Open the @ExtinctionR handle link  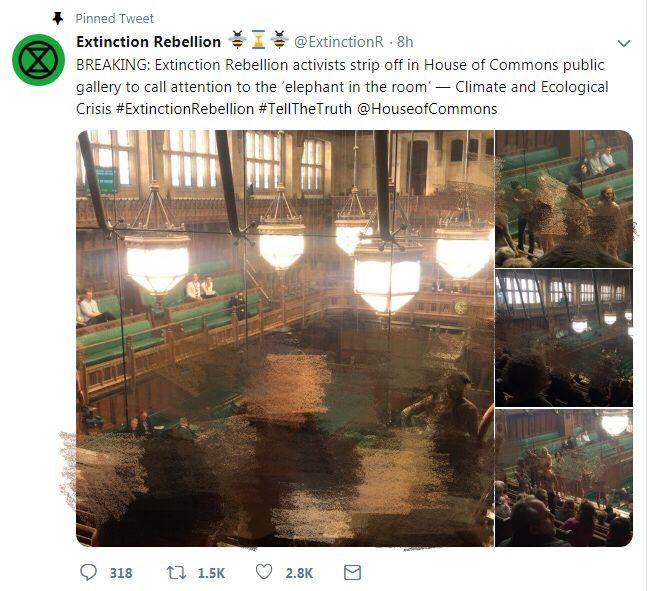pyautogui.click(x=339, y=42)
